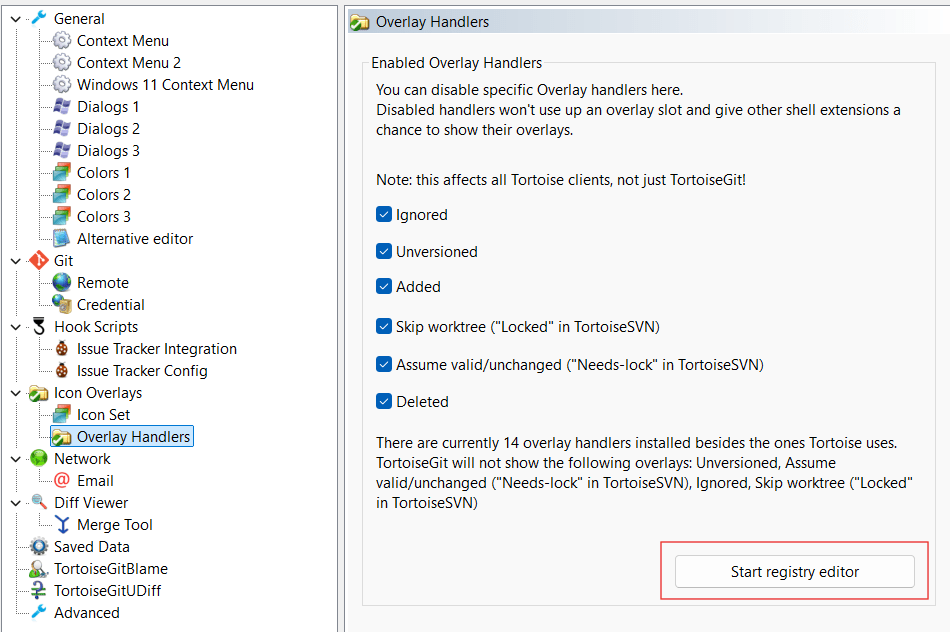Open the Icon Set label
The image size is (950, 632).
point(103,414)
